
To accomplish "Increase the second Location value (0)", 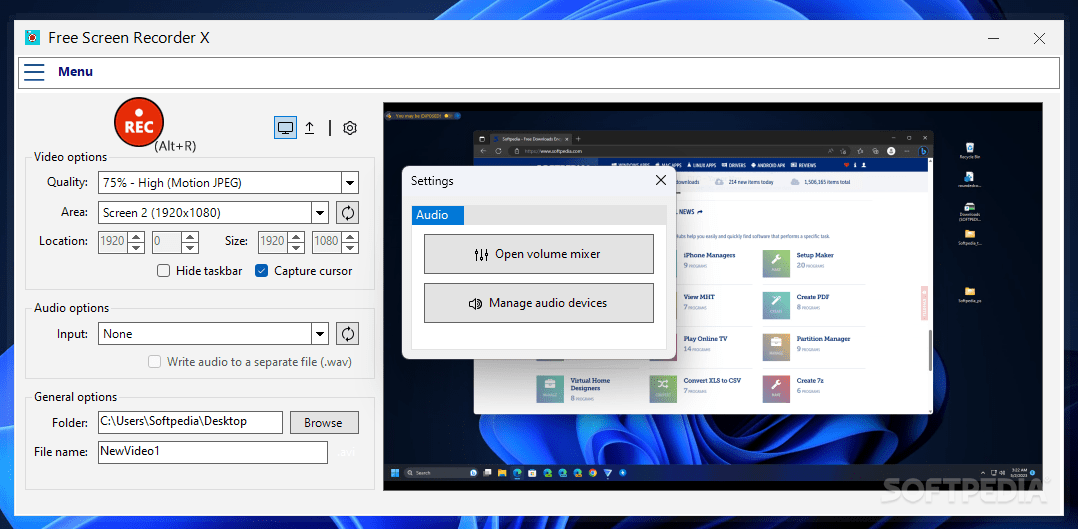I will (x=190, y=236).
